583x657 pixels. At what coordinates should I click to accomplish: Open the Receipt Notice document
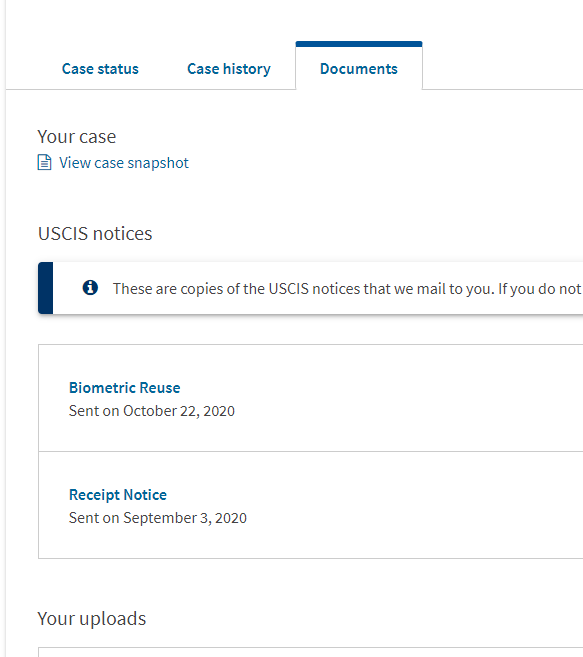click(118, 495)
